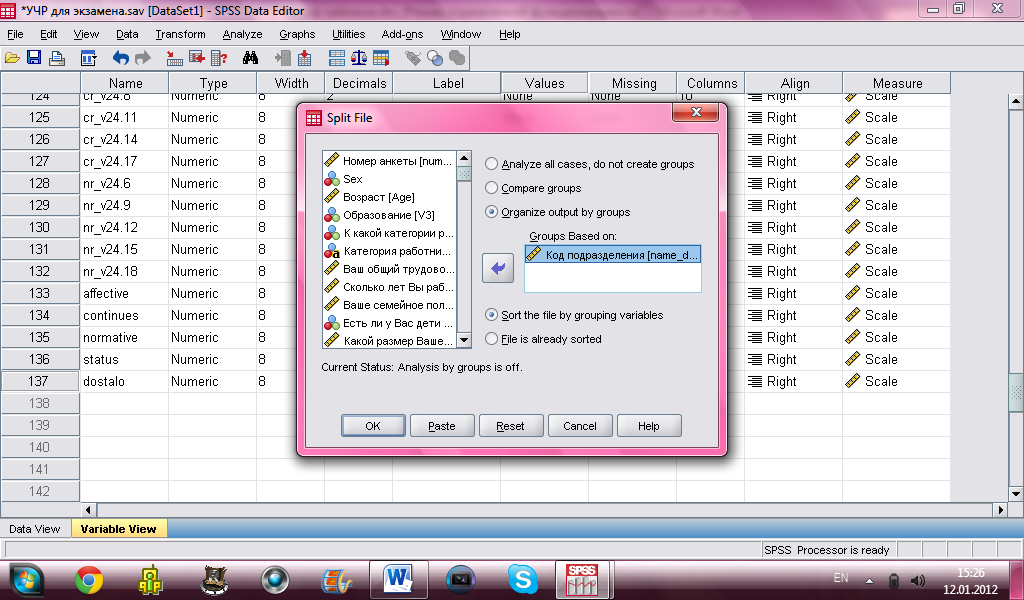This screenshot has height=600, width=1024.
Task: Click the volume speaker tray icon
Action: (918, 580)
